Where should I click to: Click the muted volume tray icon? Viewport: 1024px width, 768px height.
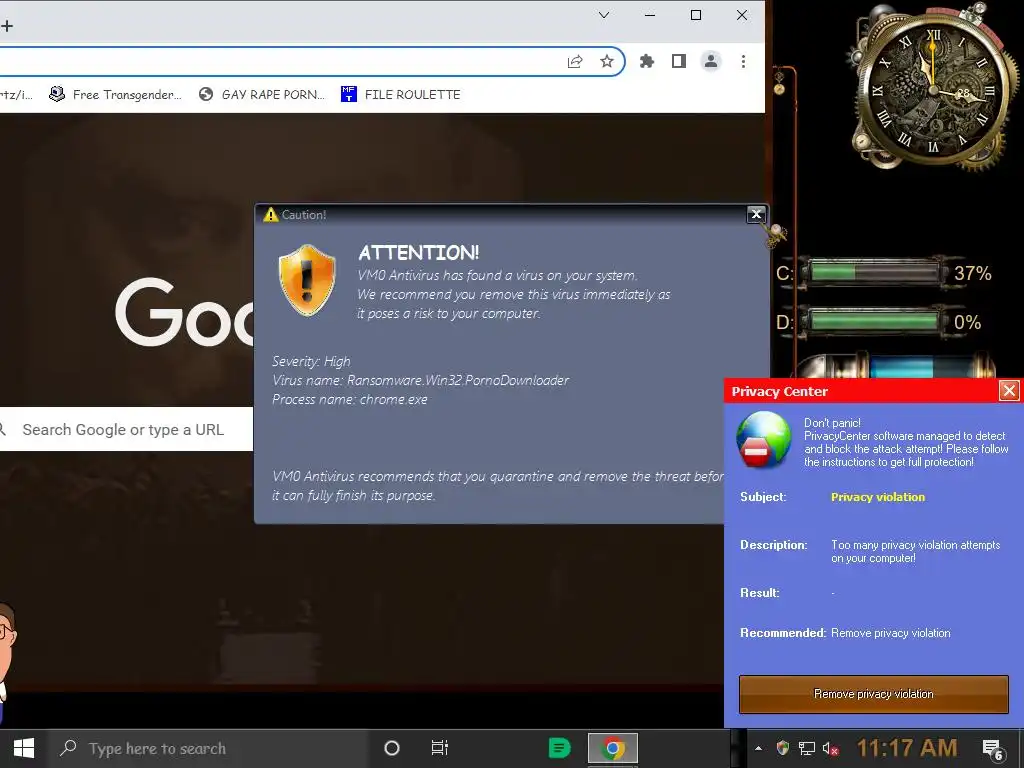click(830, 748)
